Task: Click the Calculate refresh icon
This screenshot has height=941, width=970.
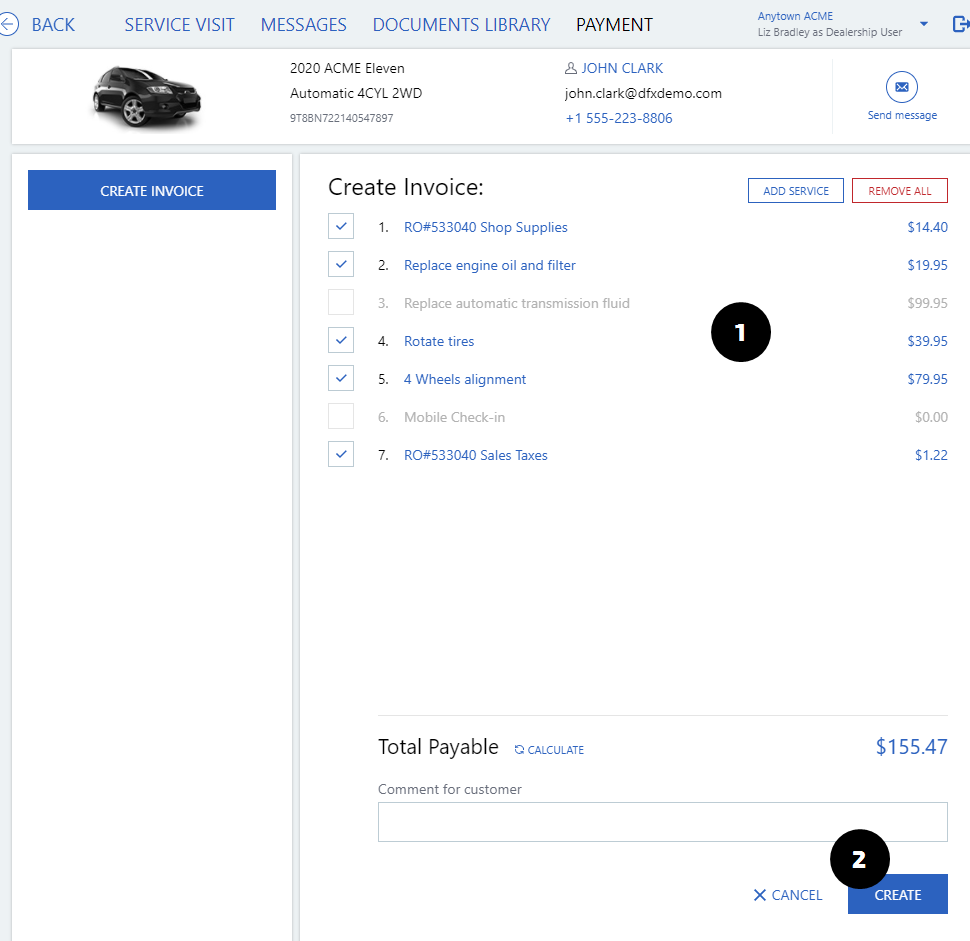Action: (x=519, y=750)
